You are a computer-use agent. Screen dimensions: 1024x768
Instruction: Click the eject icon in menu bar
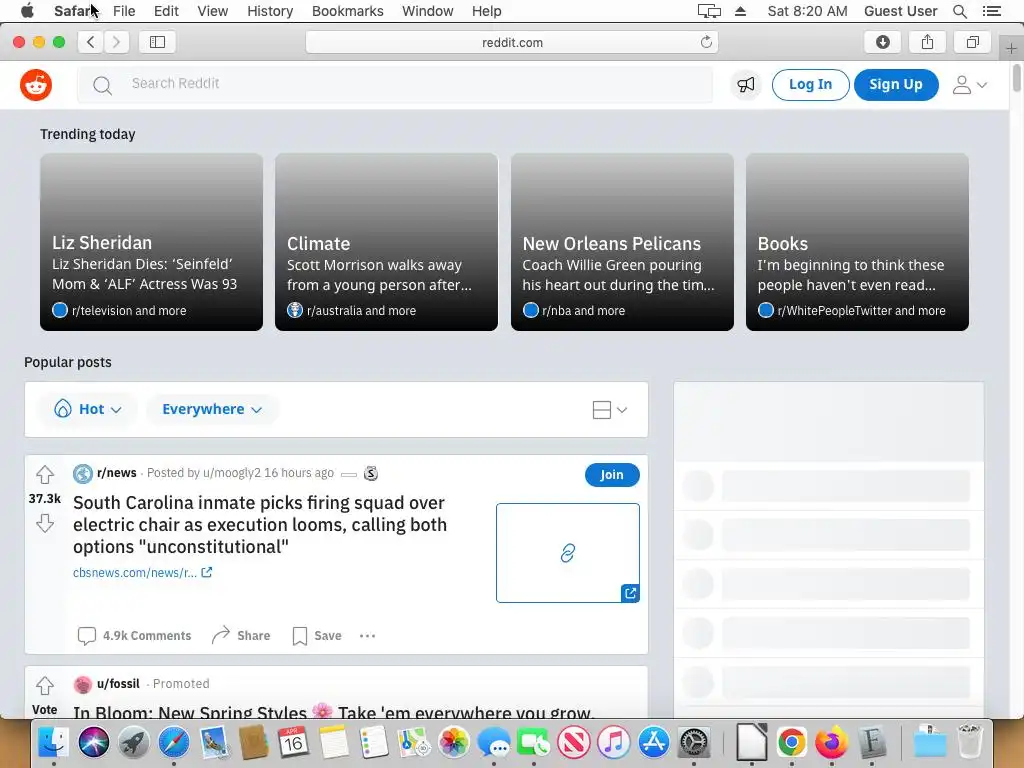pos(741,11)
